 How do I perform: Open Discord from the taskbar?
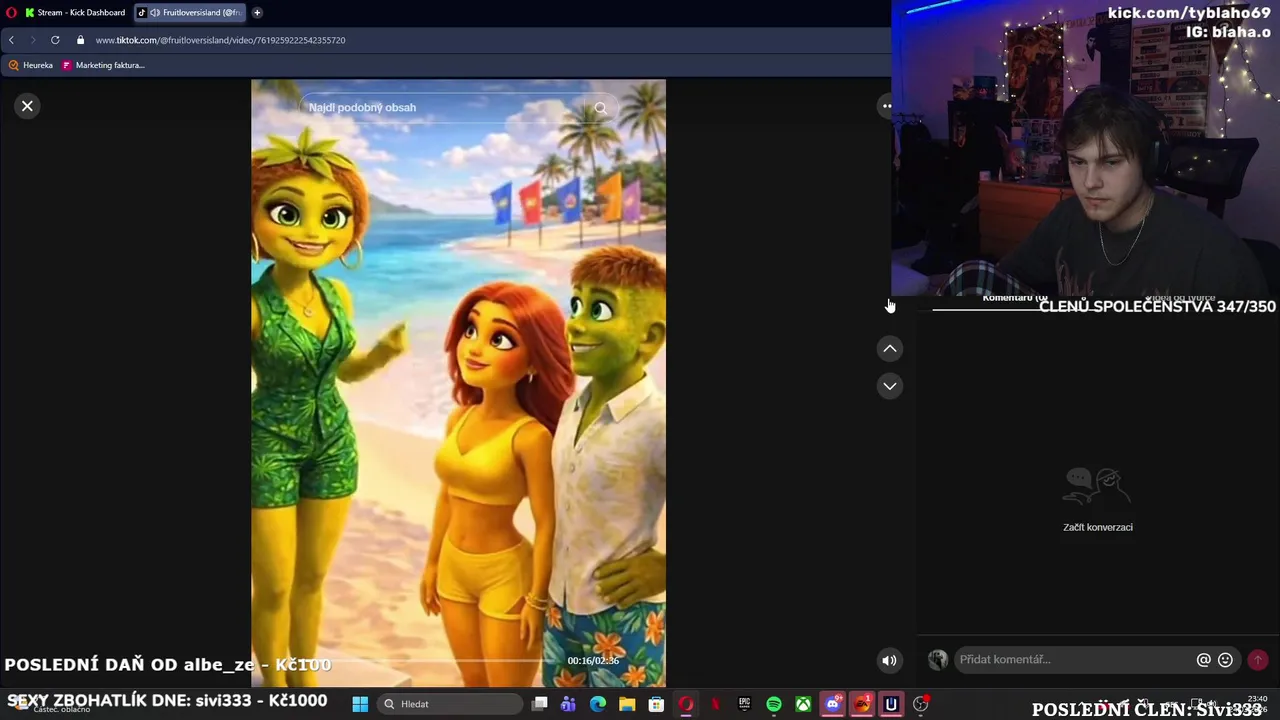832,704
